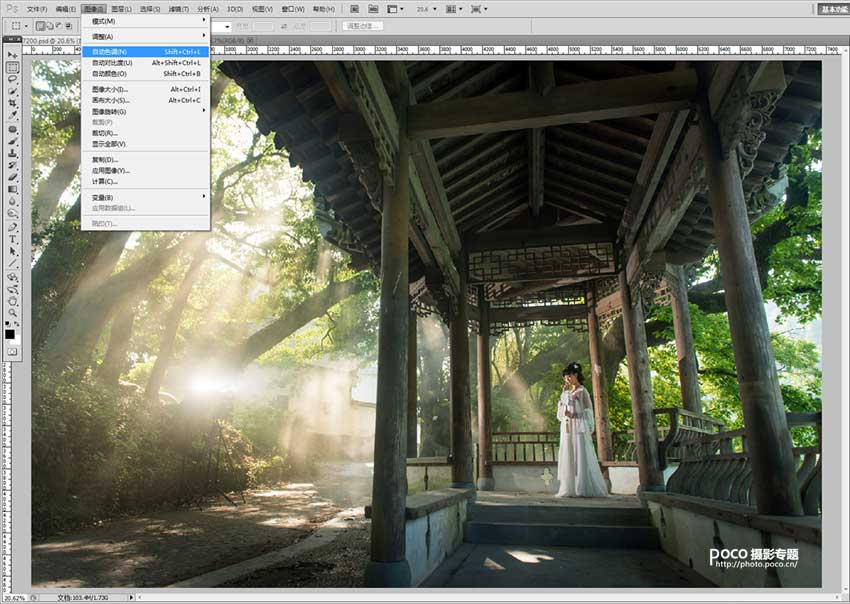Select the Crop tool
This screenshot has height=604, width=850.
tap(13, 104)
